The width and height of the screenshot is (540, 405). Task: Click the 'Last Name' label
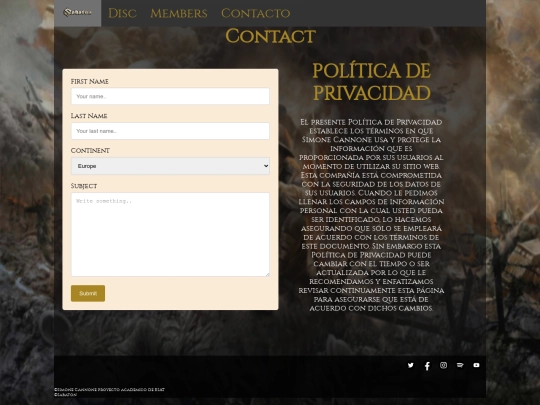pyautogui.click(x=89, y=116)
